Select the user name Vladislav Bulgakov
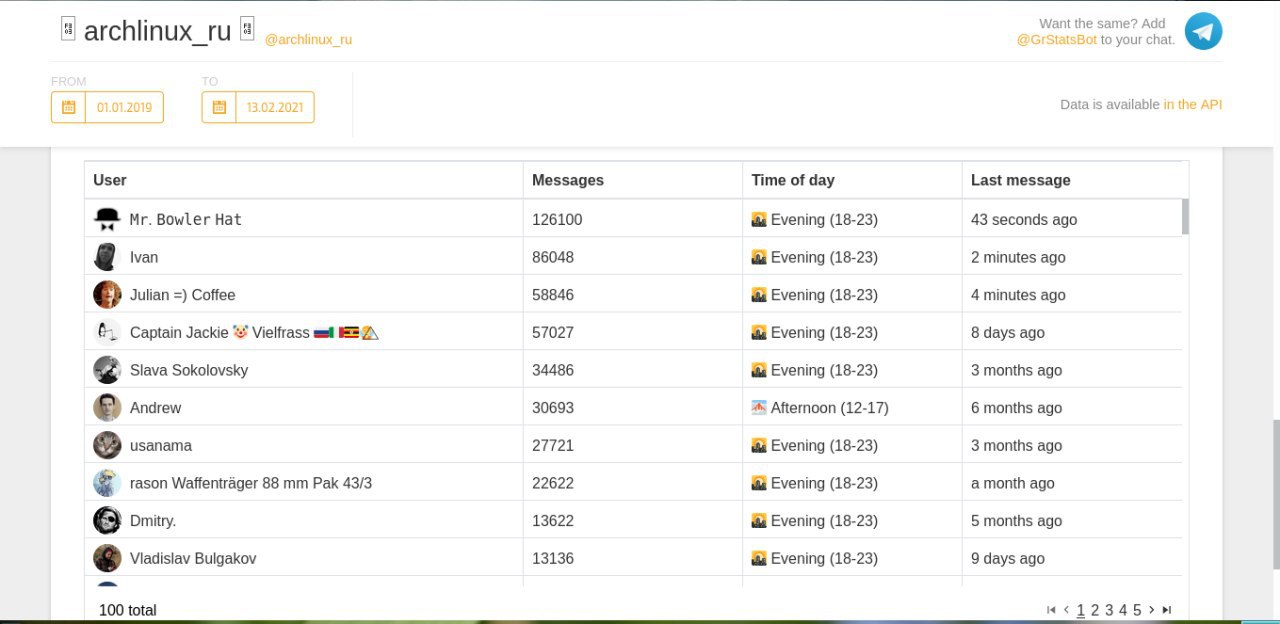The height and width of the screenshot is (624, 1280). [193, 558]
